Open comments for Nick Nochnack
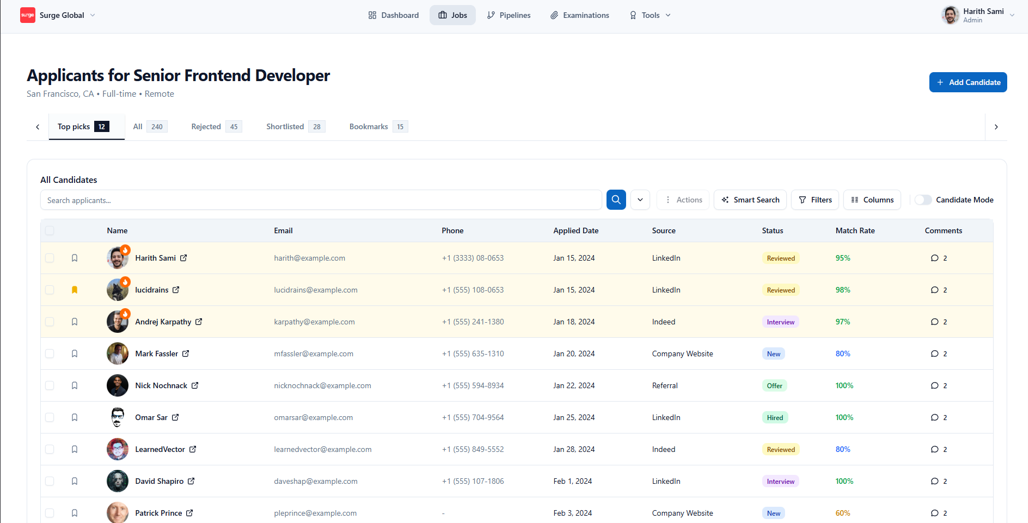The height and width of the screenshot is (523, 1028). [x=935, y=386]
